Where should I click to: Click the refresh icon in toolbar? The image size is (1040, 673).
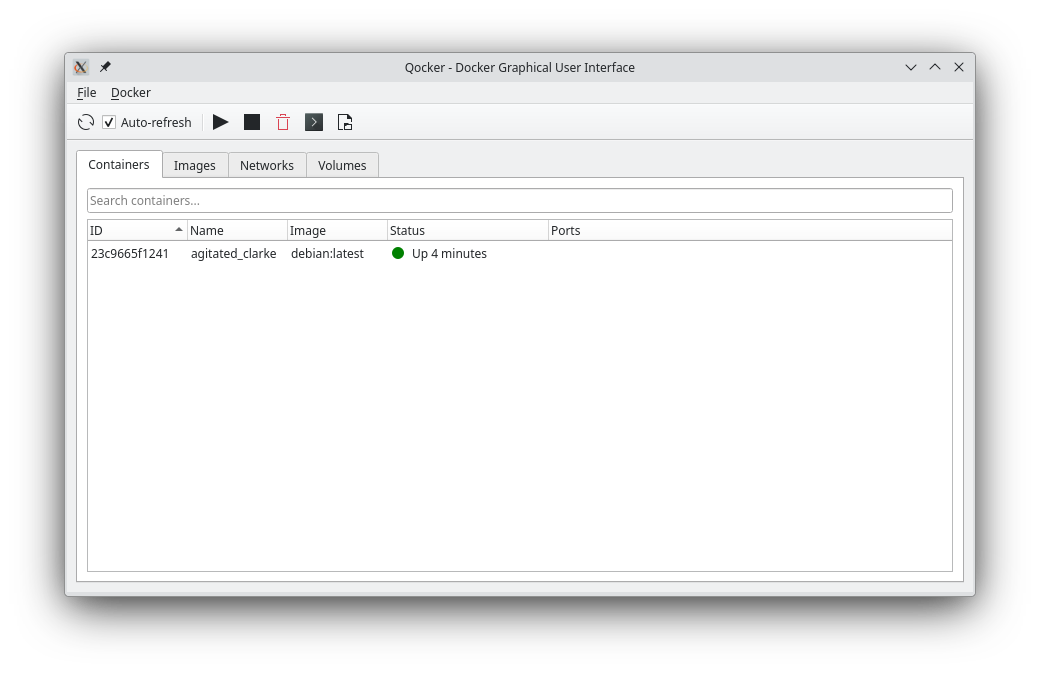[86, 122]
